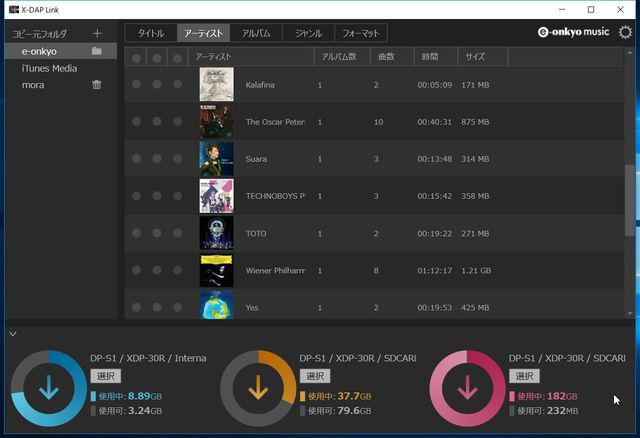Screen dimensions: 640x438
Task: Click artist list vertical scrollbar thumb
Action: coord(629,200)
